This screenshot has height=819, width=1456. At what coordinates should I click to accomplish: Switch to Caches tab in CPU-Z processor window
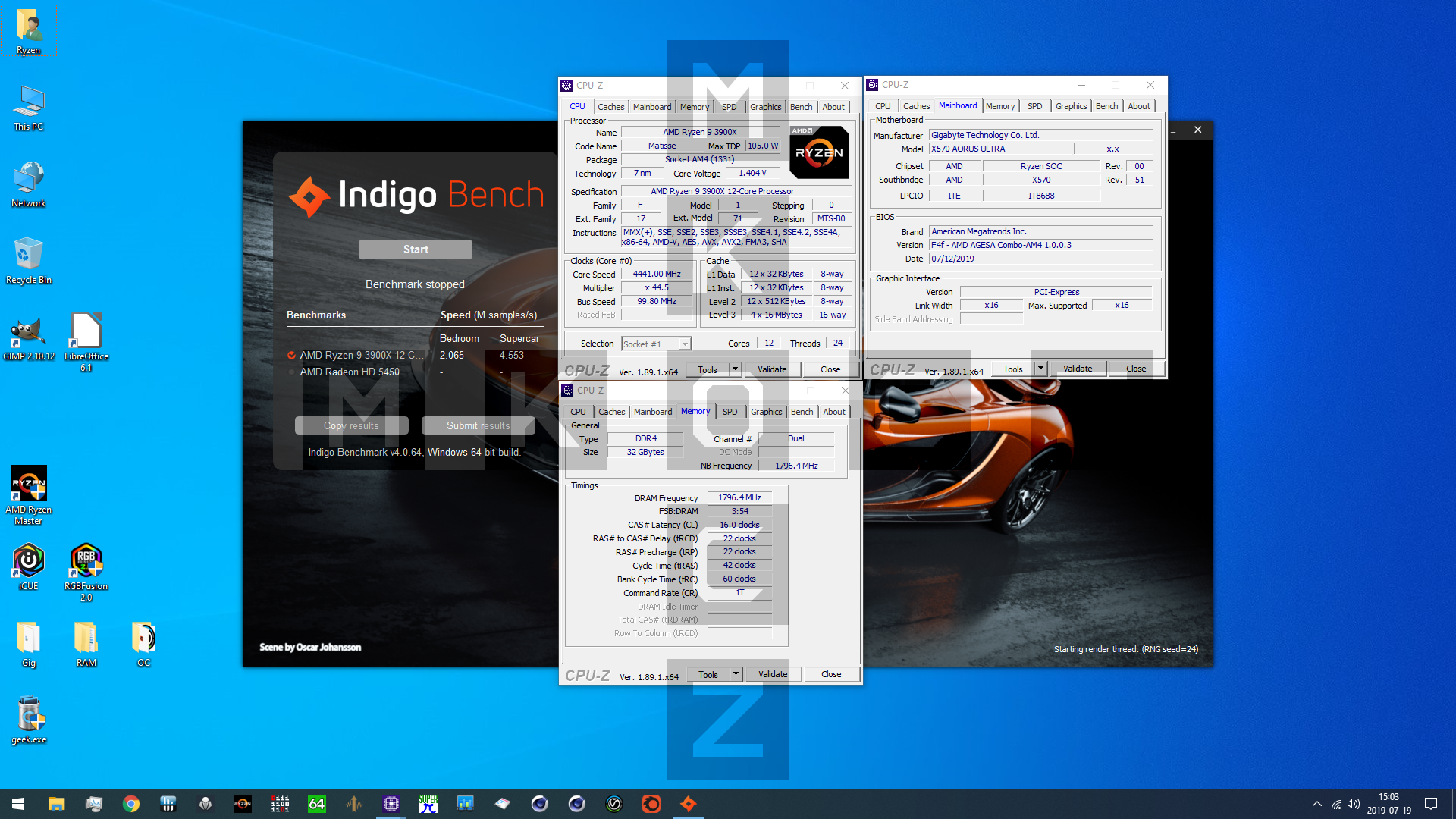tap(610, 107)
